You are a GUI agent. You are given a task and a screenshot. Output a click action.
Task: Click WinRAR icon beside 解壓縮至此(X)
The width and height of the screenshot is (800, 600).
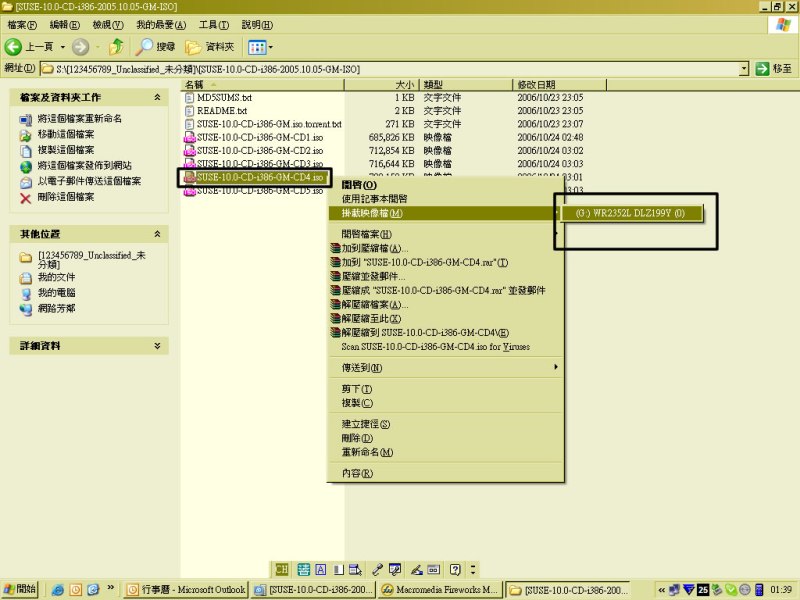335,318
